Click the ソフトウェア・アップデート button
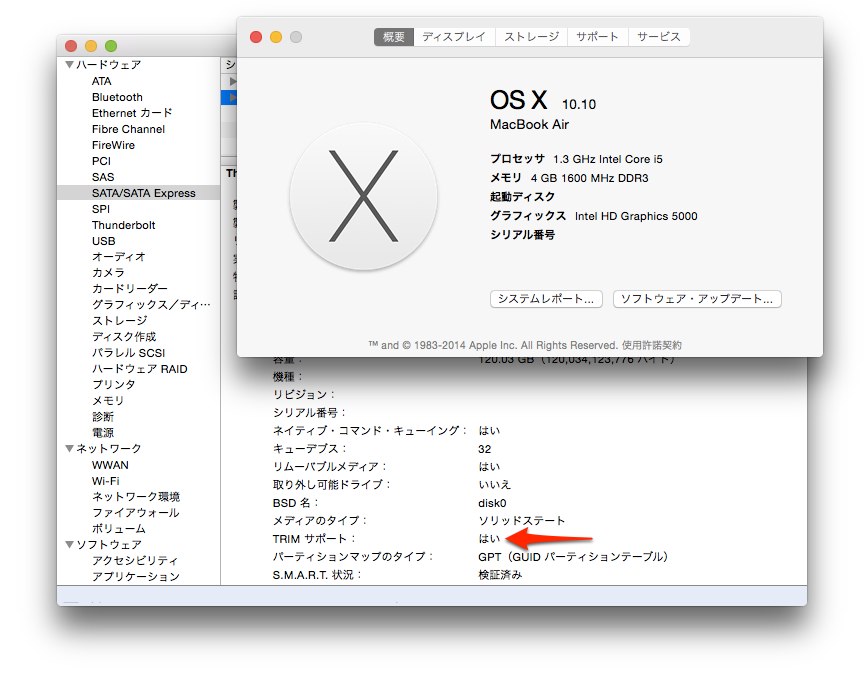 pyautogui.click(x=697, y=299)
